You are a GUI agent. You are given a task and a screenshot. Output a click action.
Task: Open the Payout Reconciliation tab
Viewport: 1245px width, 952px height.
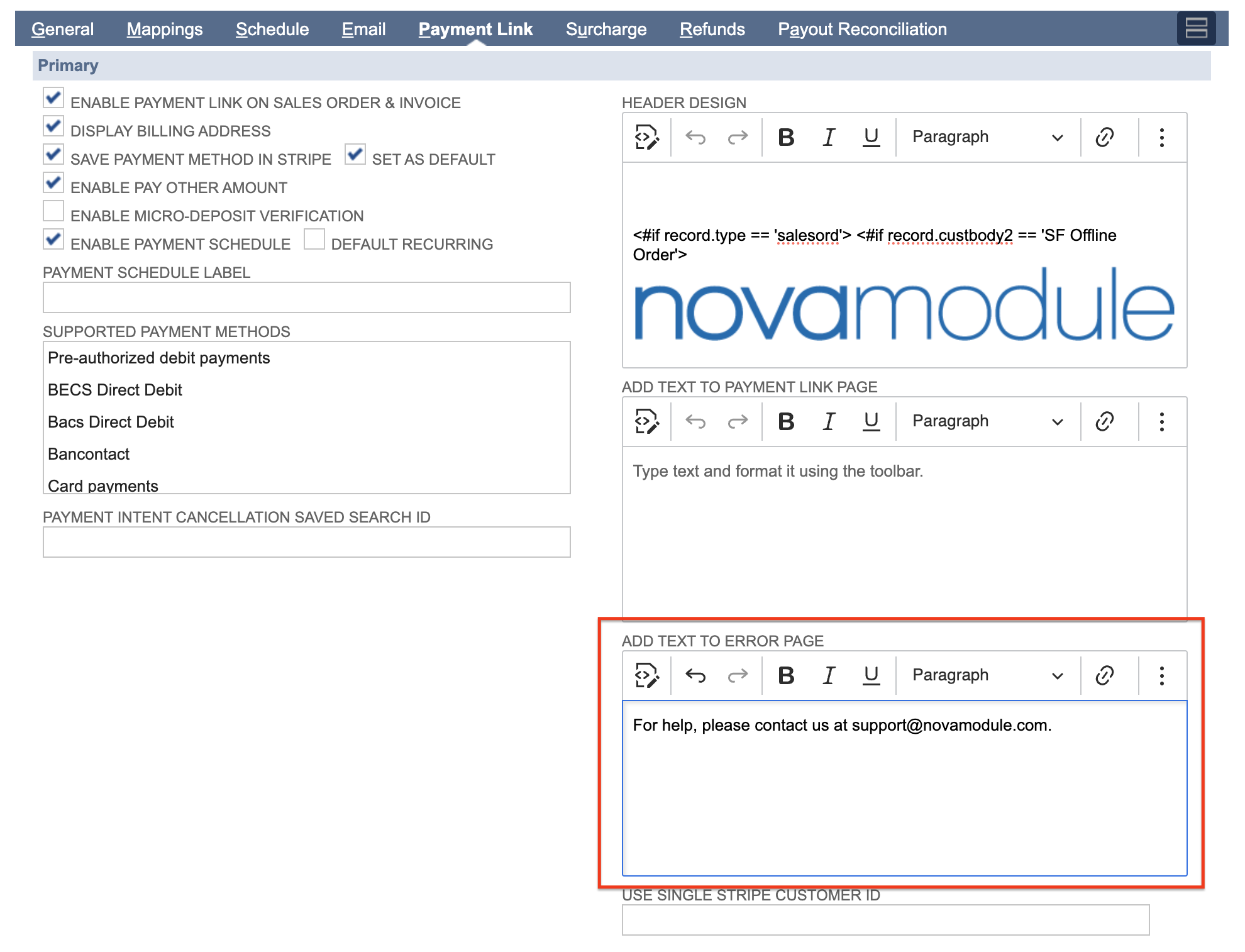pos(862,29)
